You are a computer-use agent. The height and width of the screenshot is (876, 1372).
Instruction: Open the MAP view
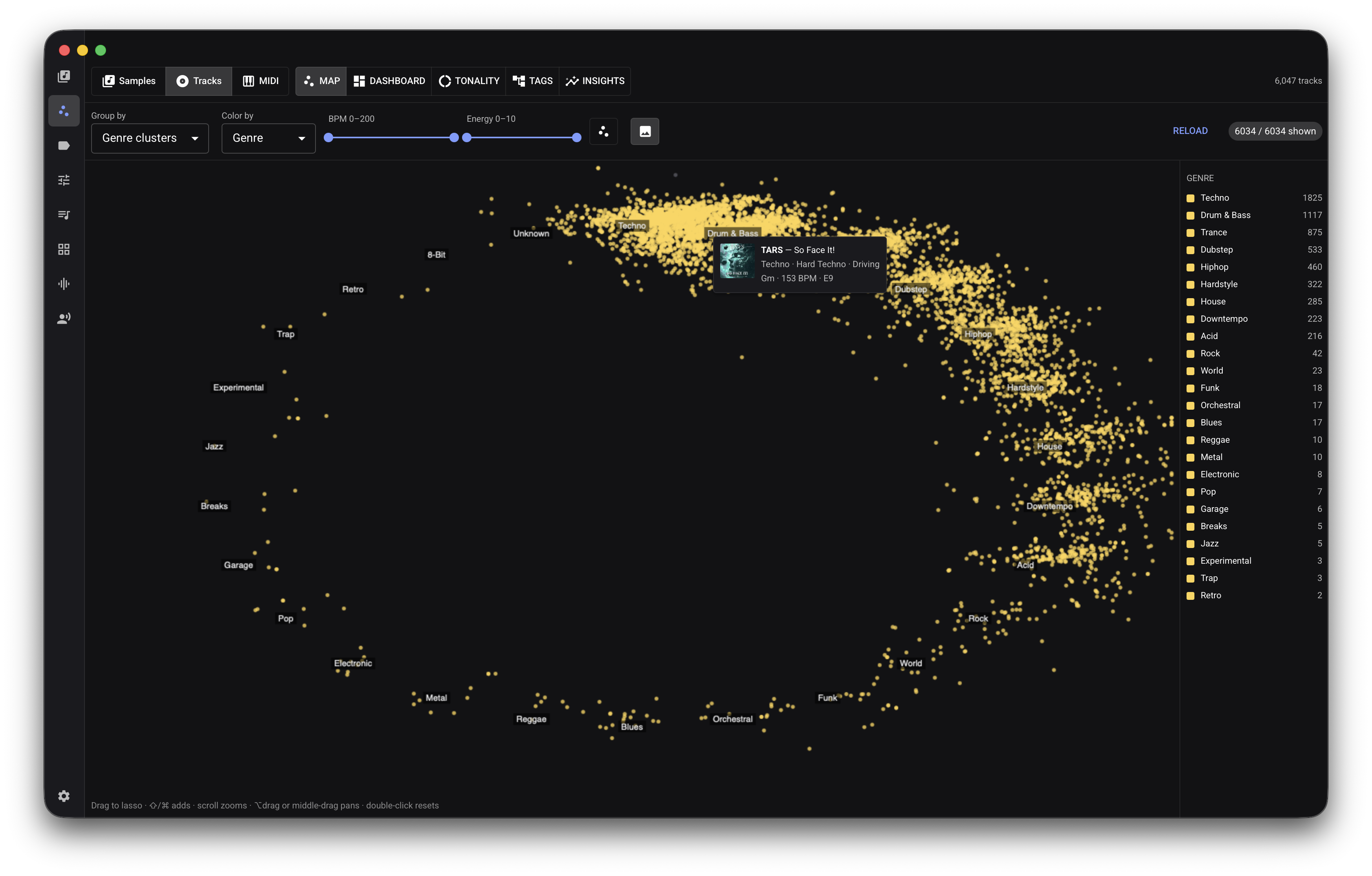tap(321, 81)
